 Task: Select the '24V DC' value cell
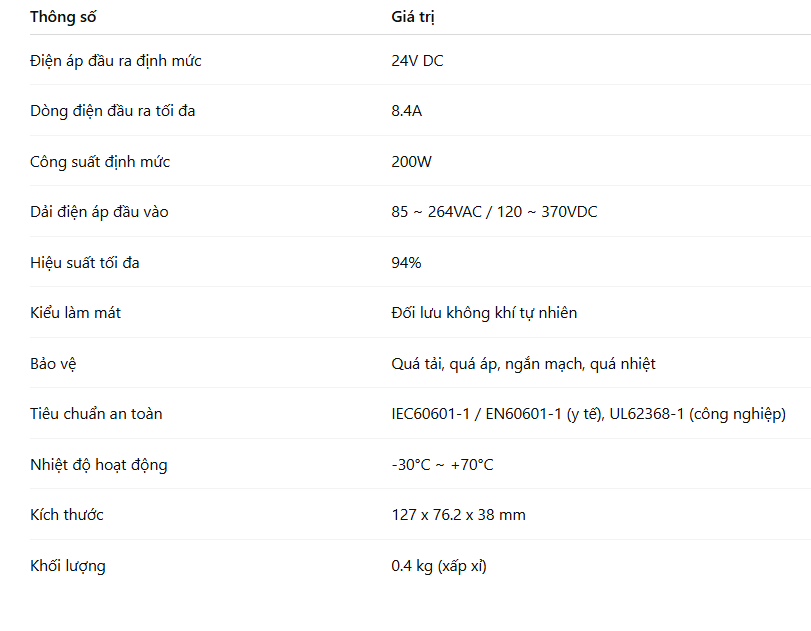click(417, 61)
